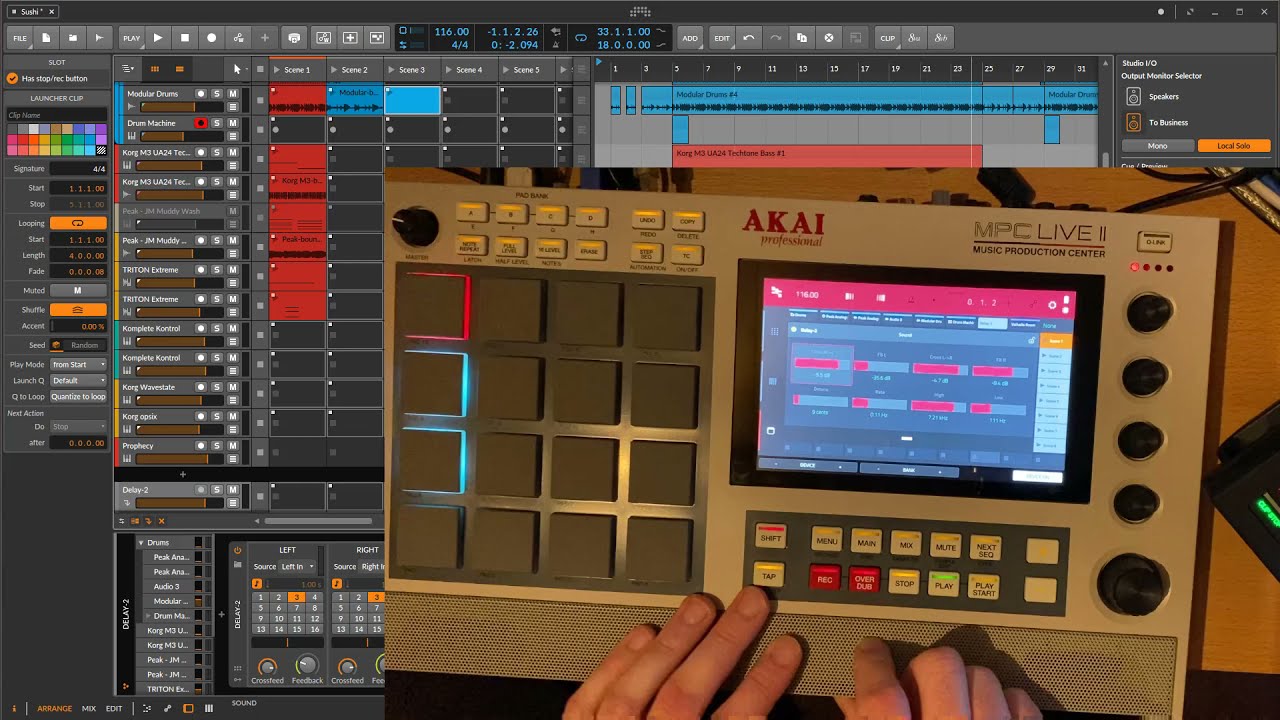
Task: Mute the Prophecy track
Action: pos(233,446)
